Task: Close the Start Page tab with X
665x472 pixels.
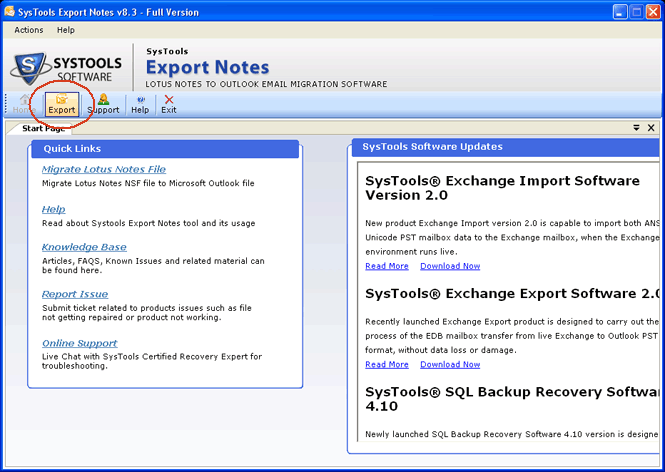Action: point(651,128)
